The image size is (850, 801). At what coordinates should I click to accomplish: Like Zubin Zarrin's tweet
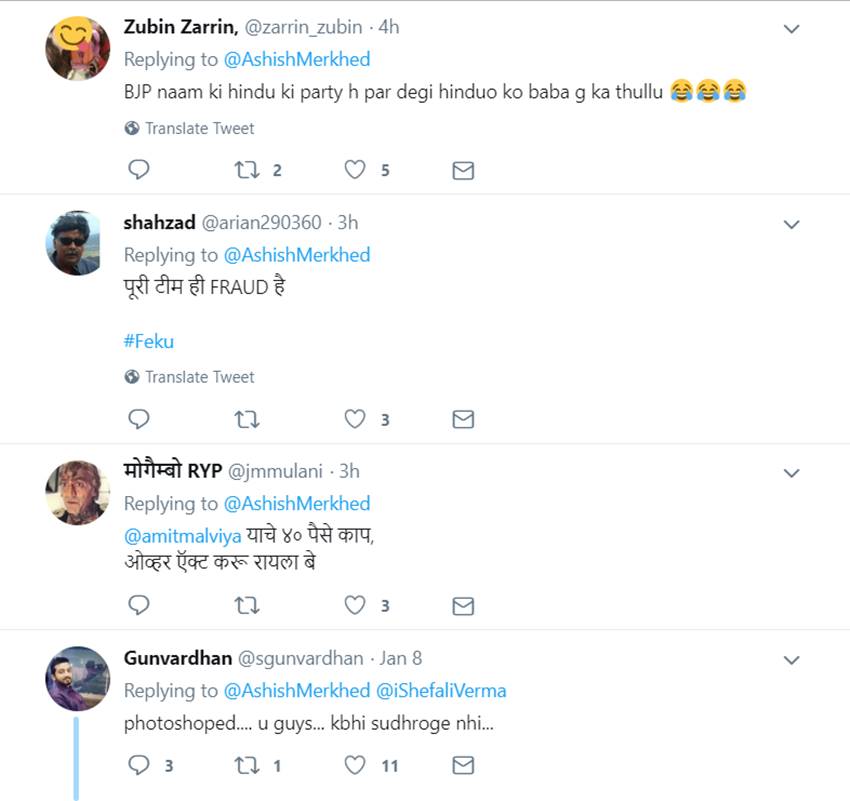(x=355, y=170)
